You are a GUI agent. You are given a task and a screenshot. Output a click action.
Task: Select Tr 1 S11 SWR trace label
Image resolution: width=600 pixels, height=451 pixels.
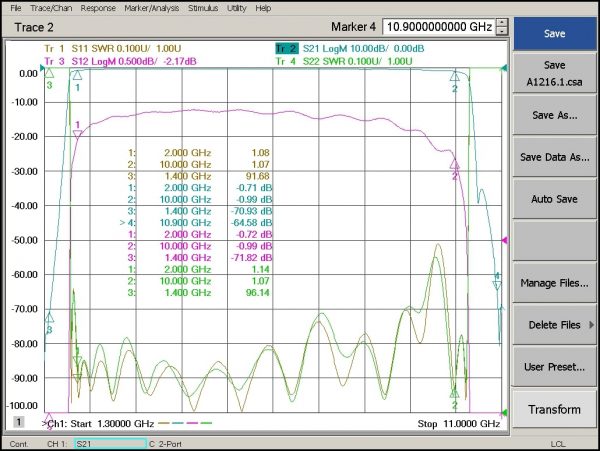(x=113, y=49)
